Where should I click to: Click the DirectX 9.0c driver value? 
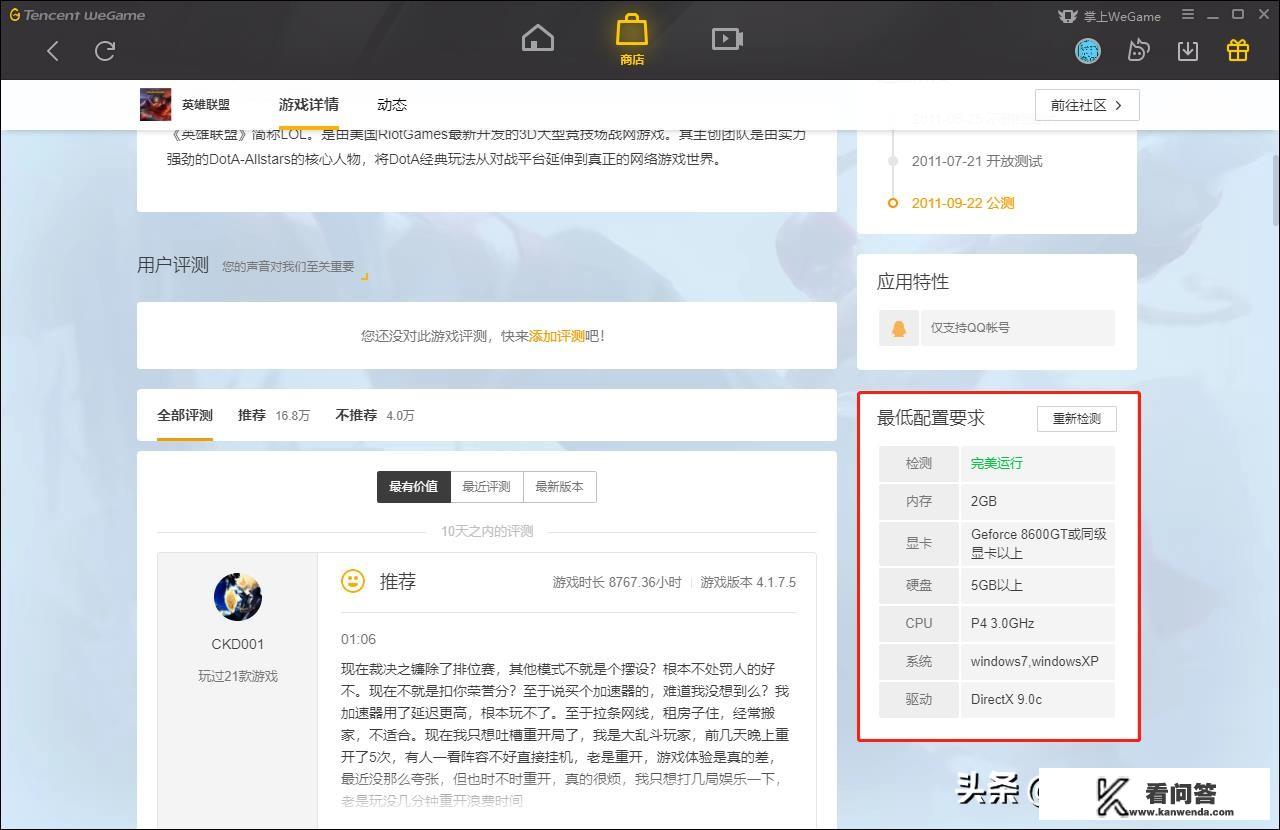pyautogui.click(x=1006, y=699)
